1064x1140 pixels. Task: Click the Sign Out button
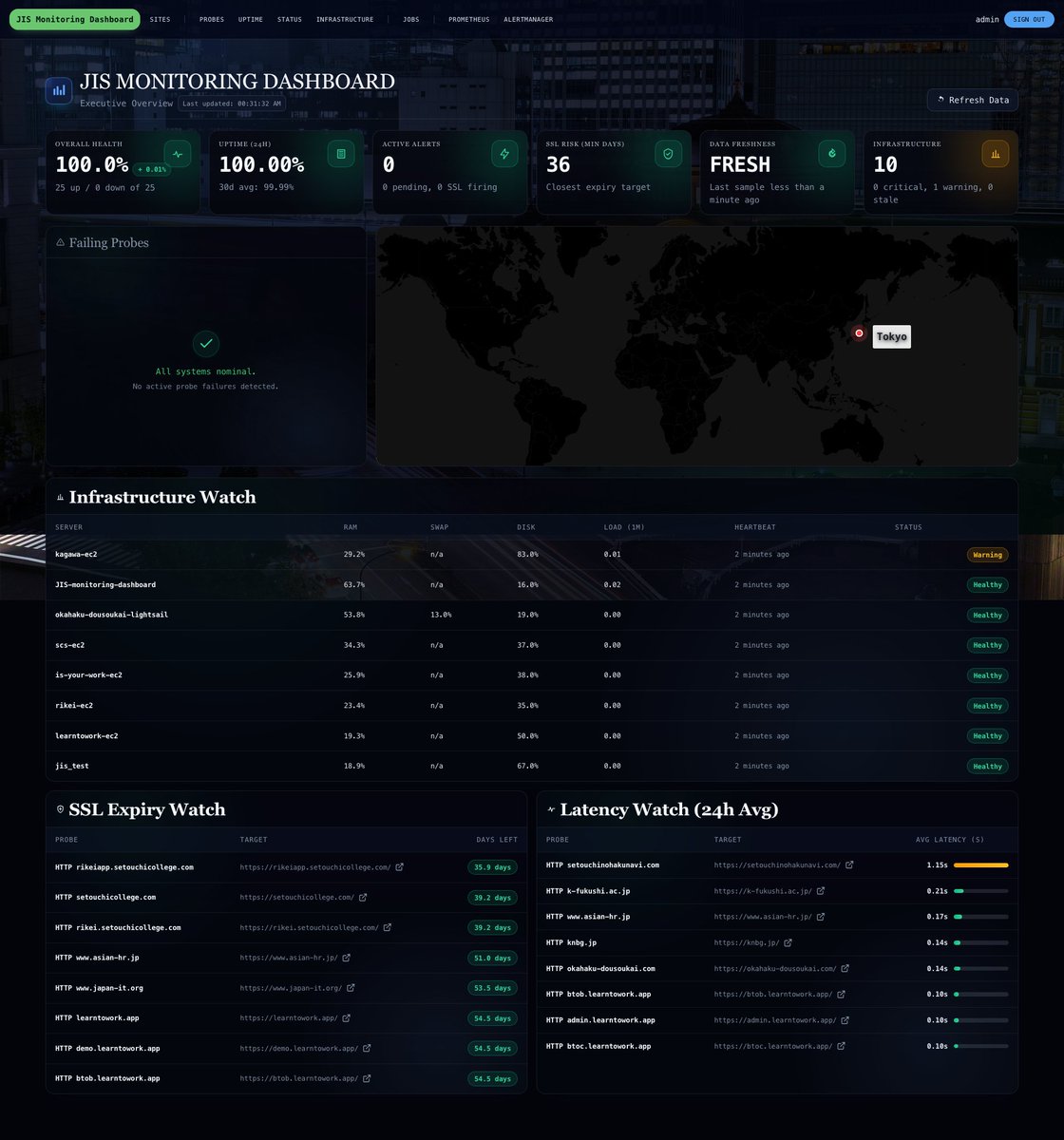click(1029, 19)
